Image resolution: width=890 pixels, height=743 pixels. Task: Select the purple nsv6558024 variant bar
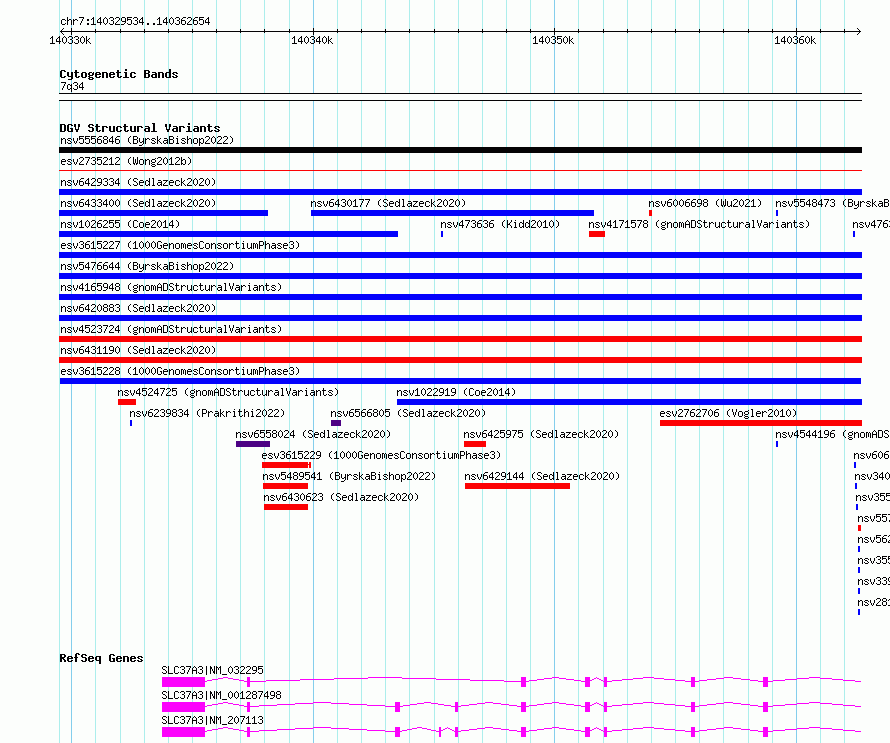tap(253, 444)
